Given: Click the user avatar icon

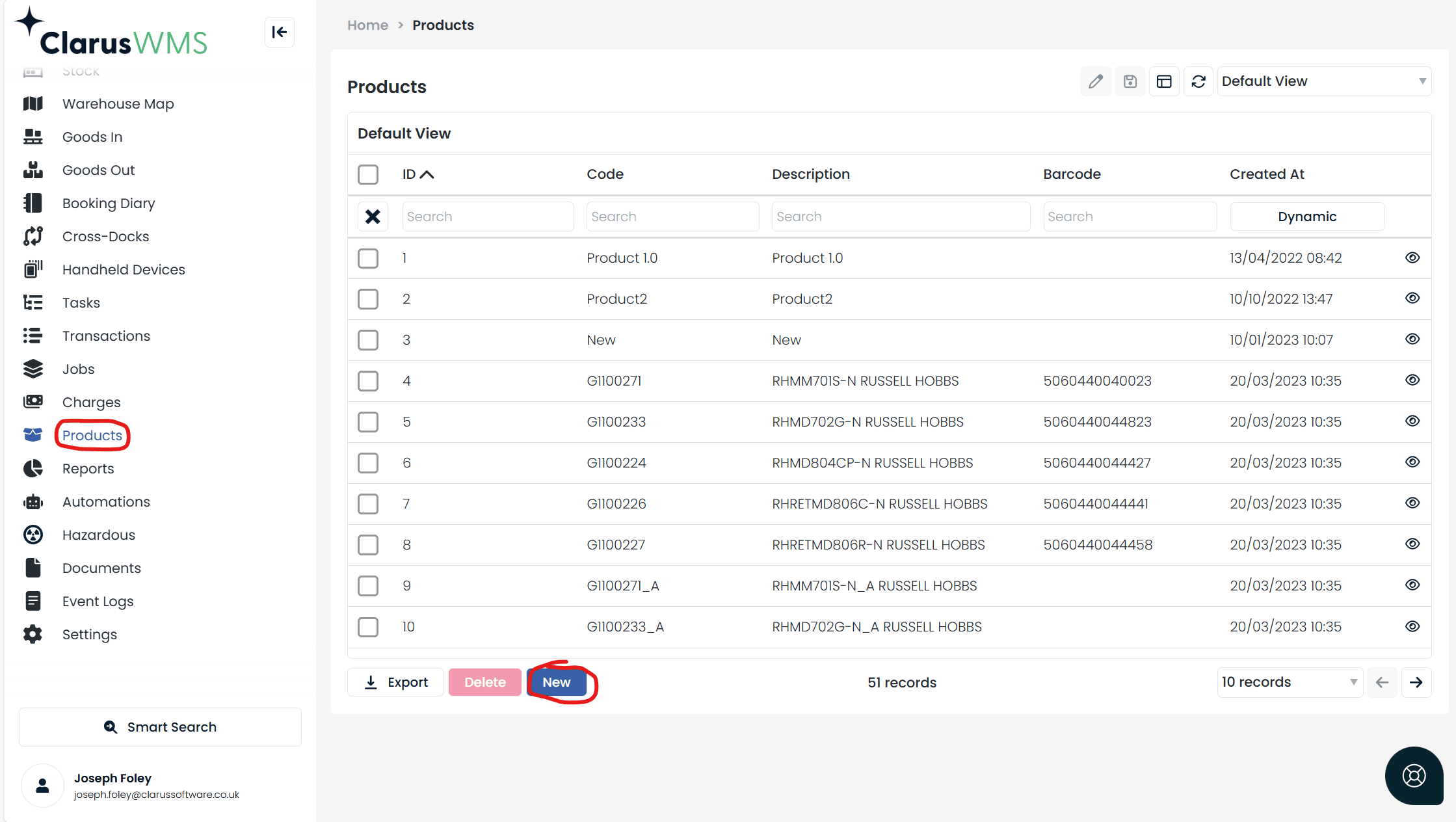Looking at the screenshot, I should 42,786.
